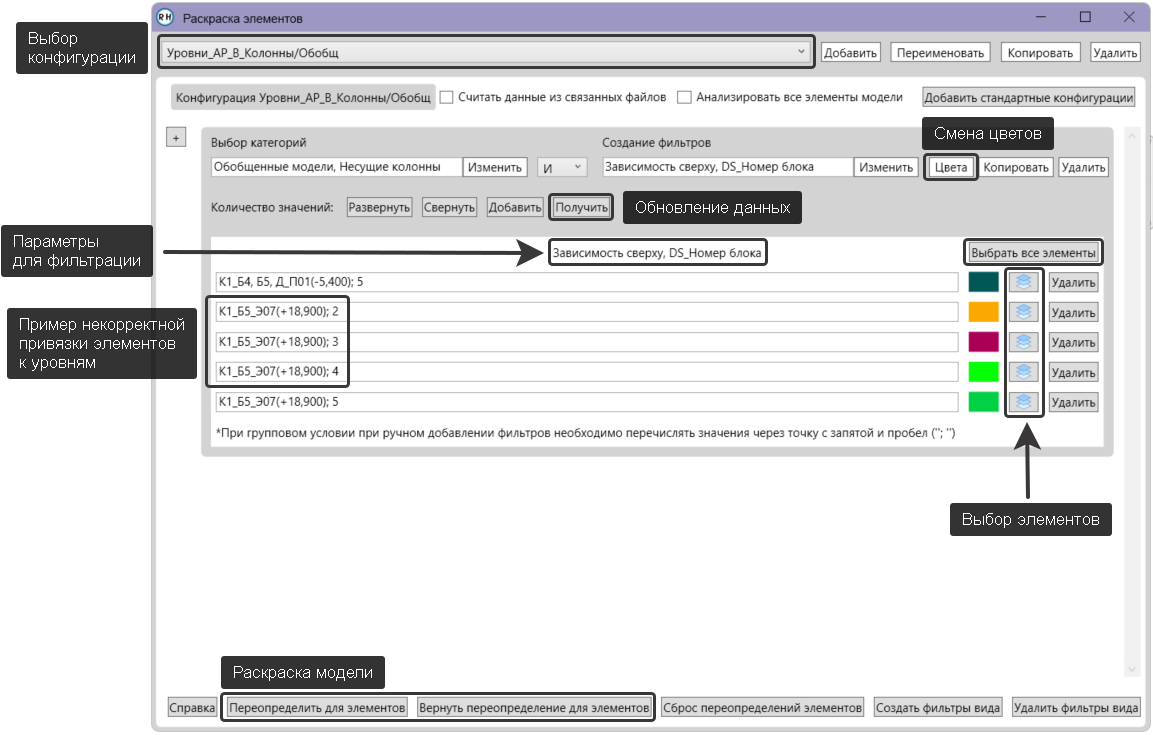Close the Раскраска элементов window
This screenshot has height=735, width=1153.
(1129, 17)
